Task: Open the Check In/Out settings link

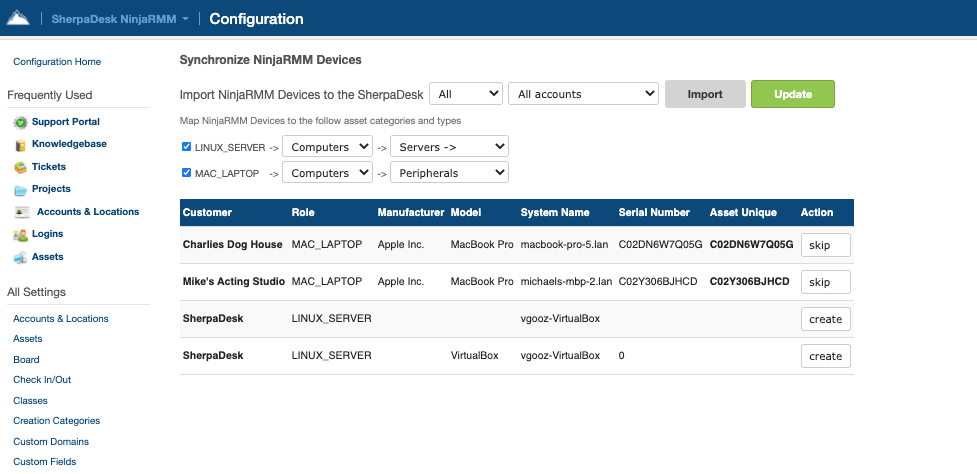Action: (42, 380)
